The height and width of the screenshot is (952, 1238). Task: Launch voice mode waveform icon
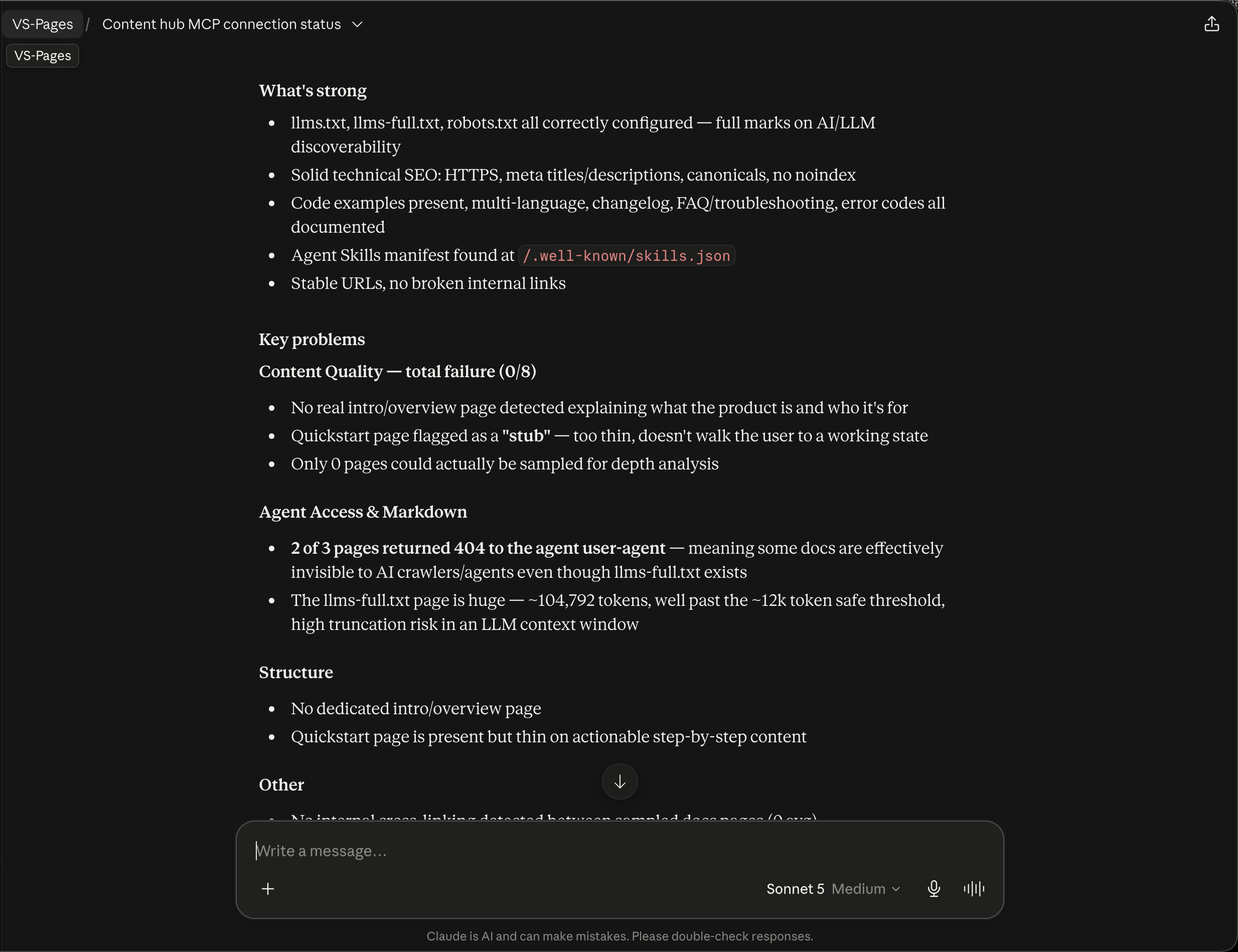coord(974,888)
